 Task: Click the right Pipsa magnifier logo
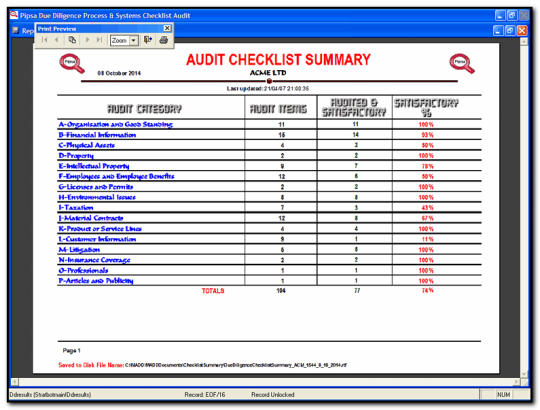point(462,63)
